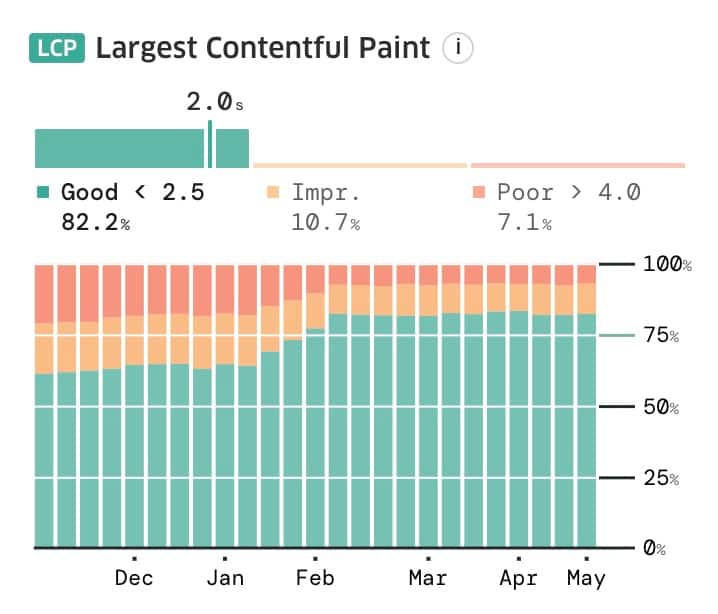
Task: Click the Apr label on time axis
Action: coord(518,578)
